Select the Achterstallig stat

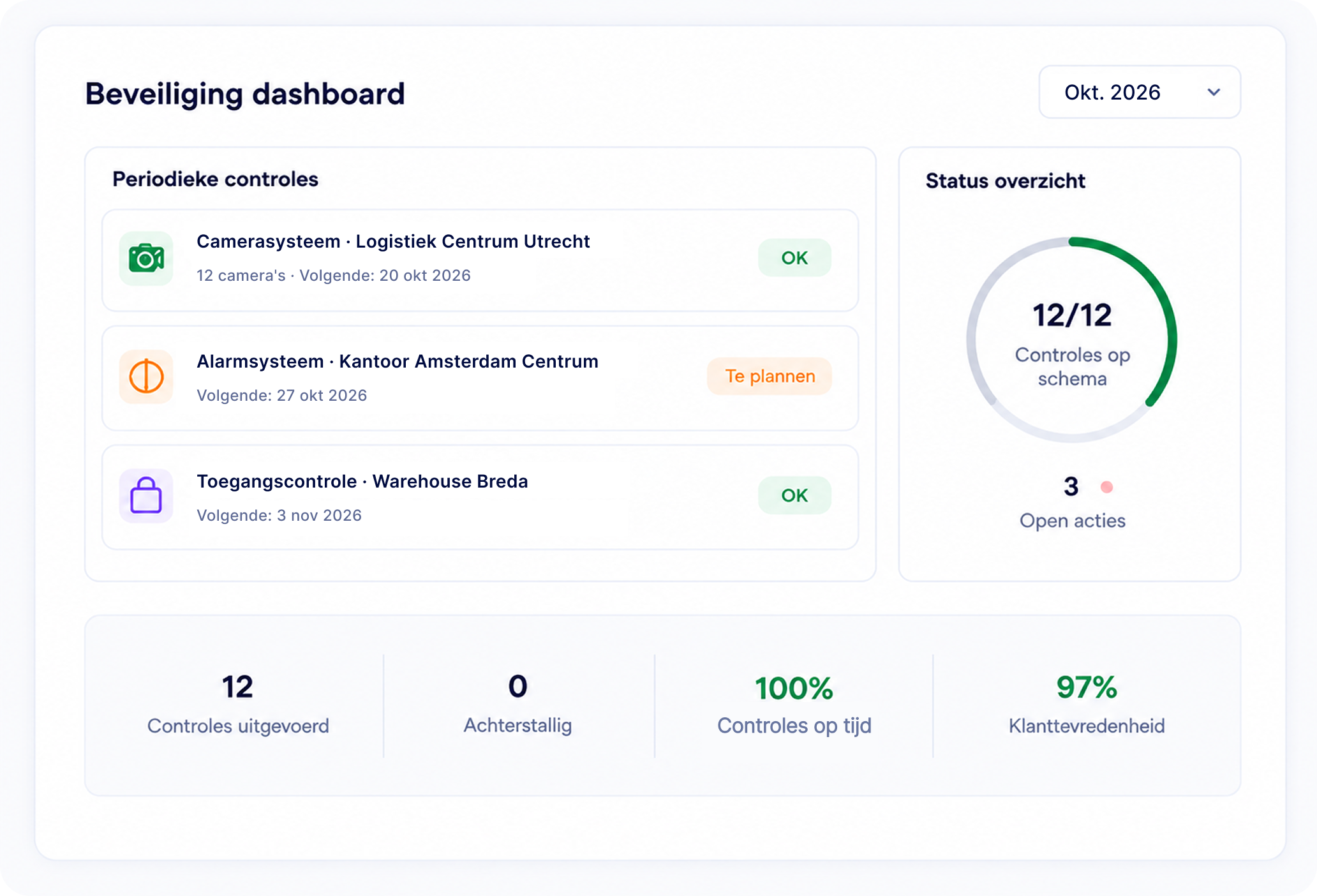coord(517,705)
